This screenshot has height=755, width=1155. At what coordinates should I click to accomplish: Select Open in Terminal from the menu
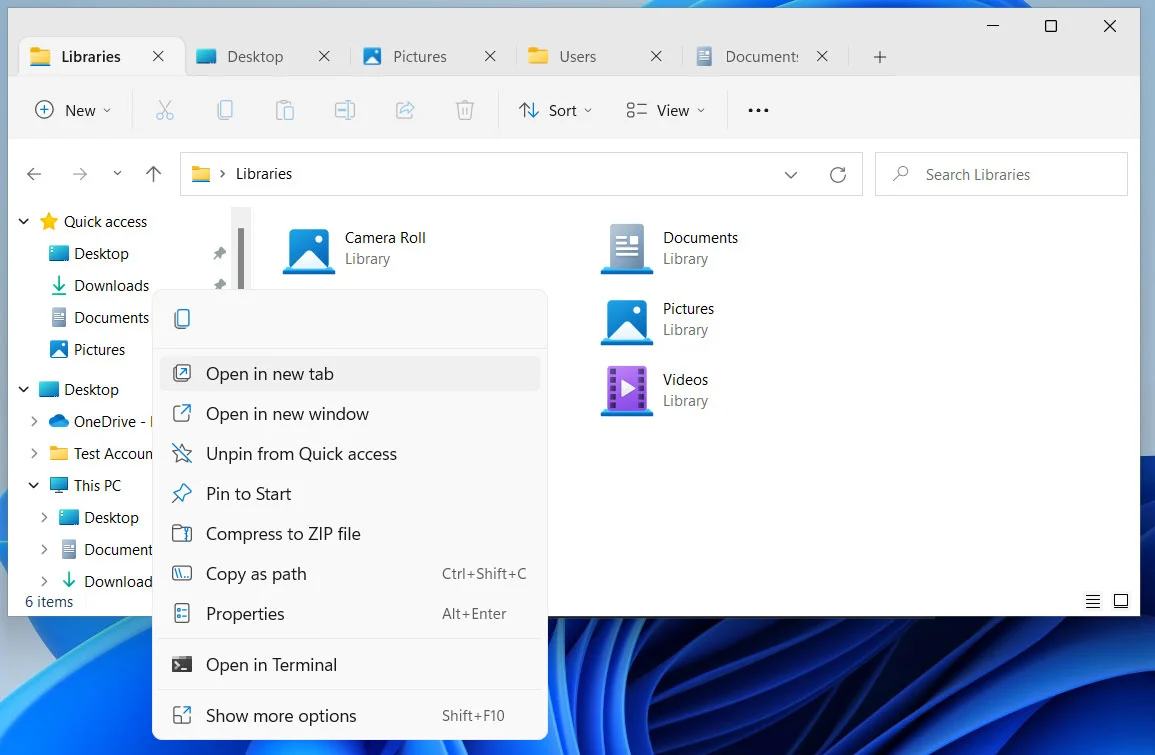tap(271, 664)
